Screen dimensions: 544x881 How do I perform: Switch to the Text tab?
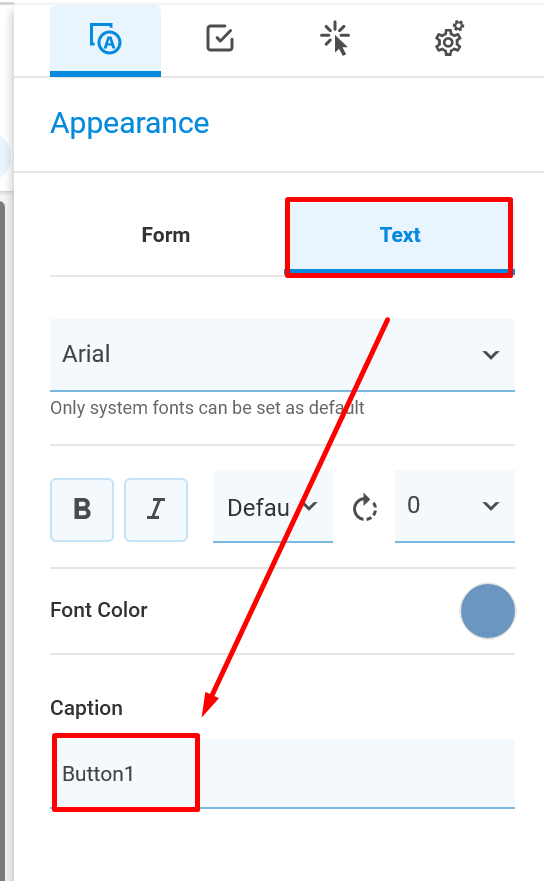[x=400, y=235]
